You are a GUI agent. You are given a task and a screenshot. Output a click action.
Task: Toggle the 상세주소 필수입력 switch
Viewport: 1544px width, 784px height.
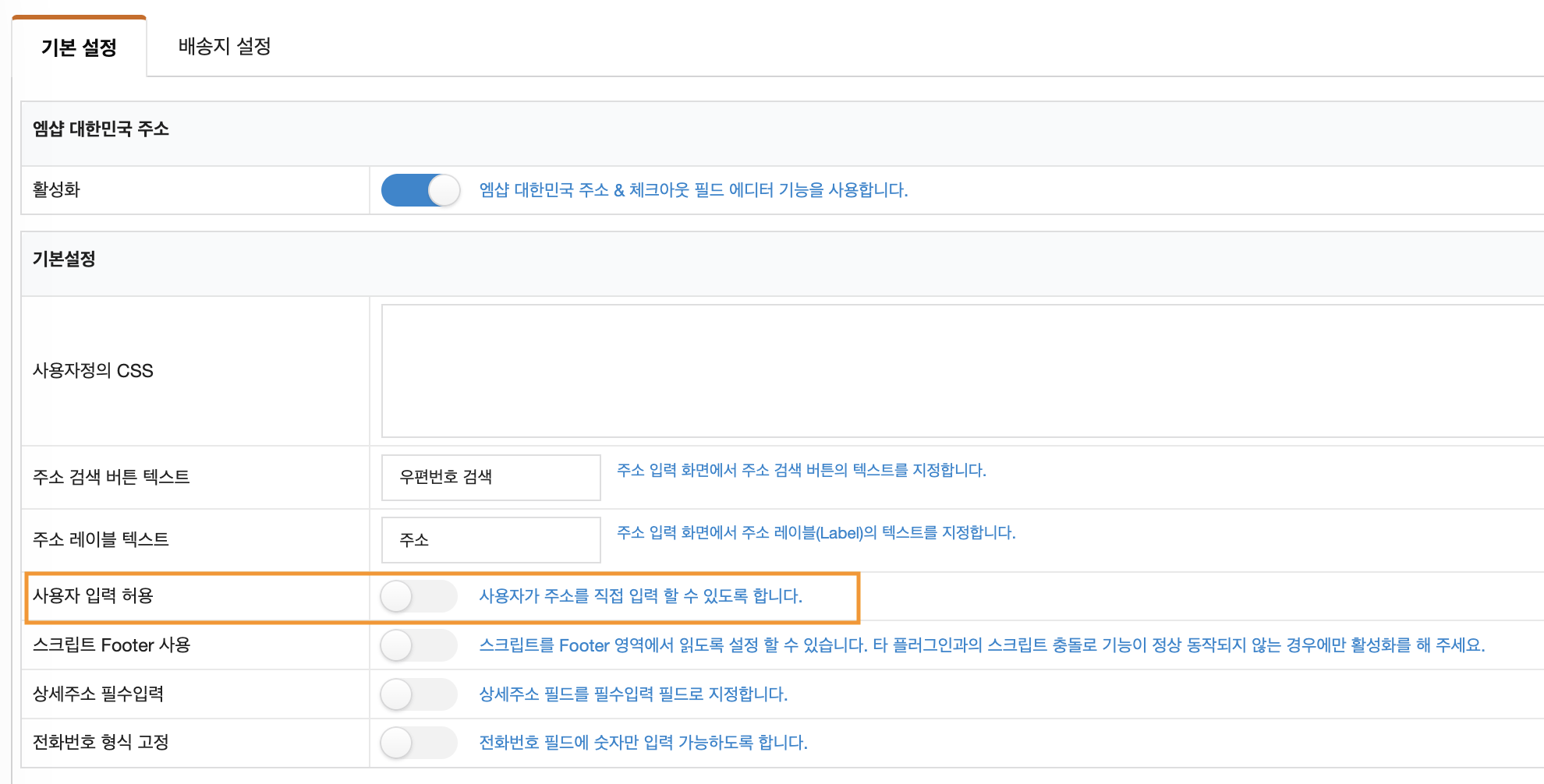click(419, 694)
